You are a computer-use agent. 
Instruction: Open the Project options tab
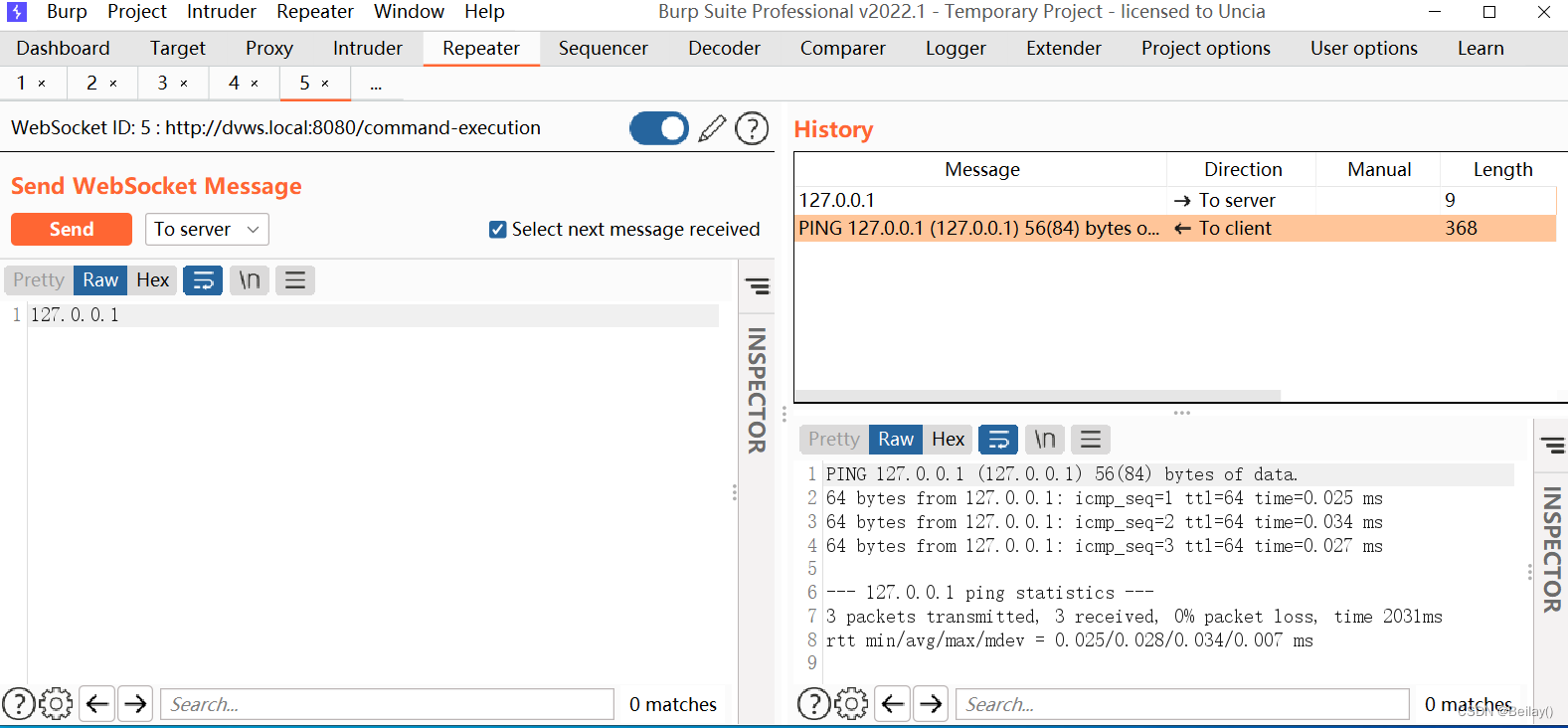point(1206,49)
